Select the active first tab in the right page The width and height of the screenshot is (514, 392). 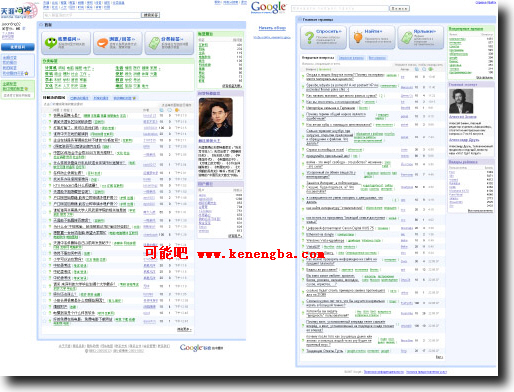click(x=318, y=58)
